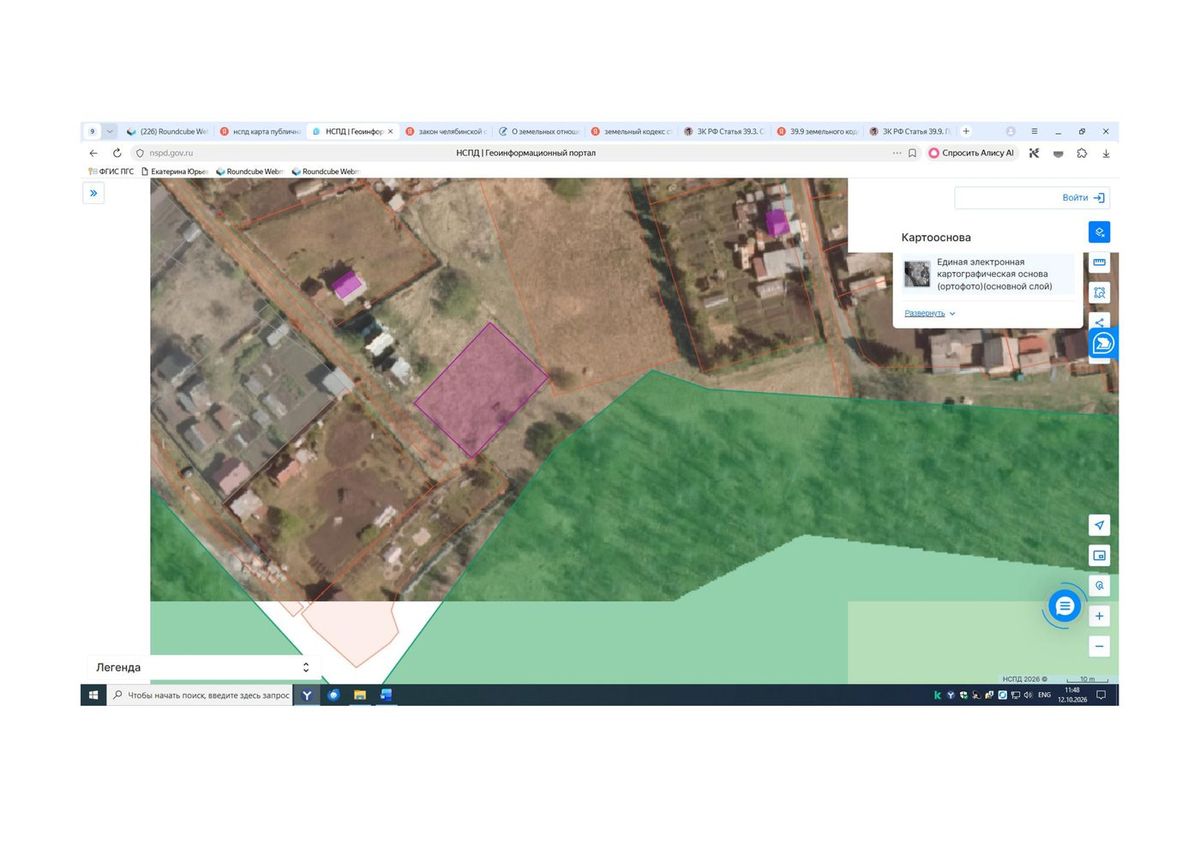
Task: Click the Войти login button
Action: click(x=1083, y=198)
